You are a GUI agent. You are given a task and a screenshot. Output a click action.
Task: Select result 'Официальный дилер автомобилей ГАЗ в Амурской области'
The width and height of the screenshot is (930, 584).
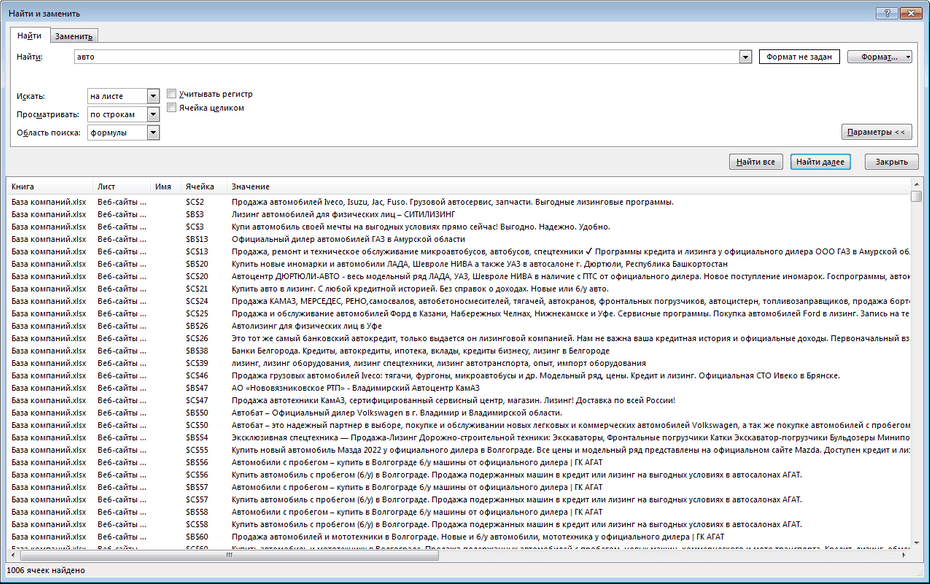click(x=459, y=240)
